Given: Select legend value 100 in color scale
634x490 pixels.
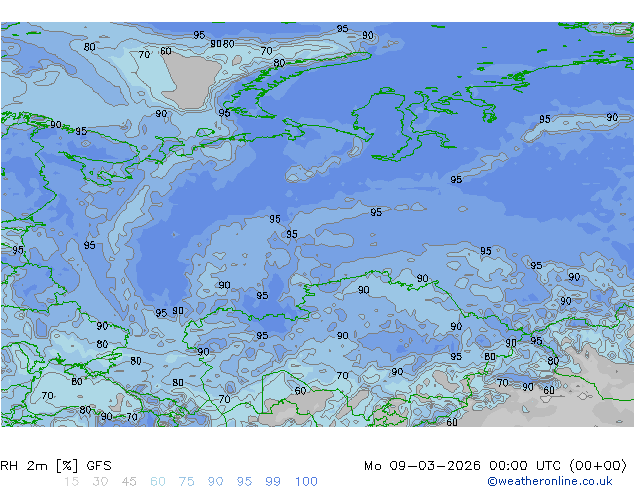Looking at the screenshot, I should [306, 481].
